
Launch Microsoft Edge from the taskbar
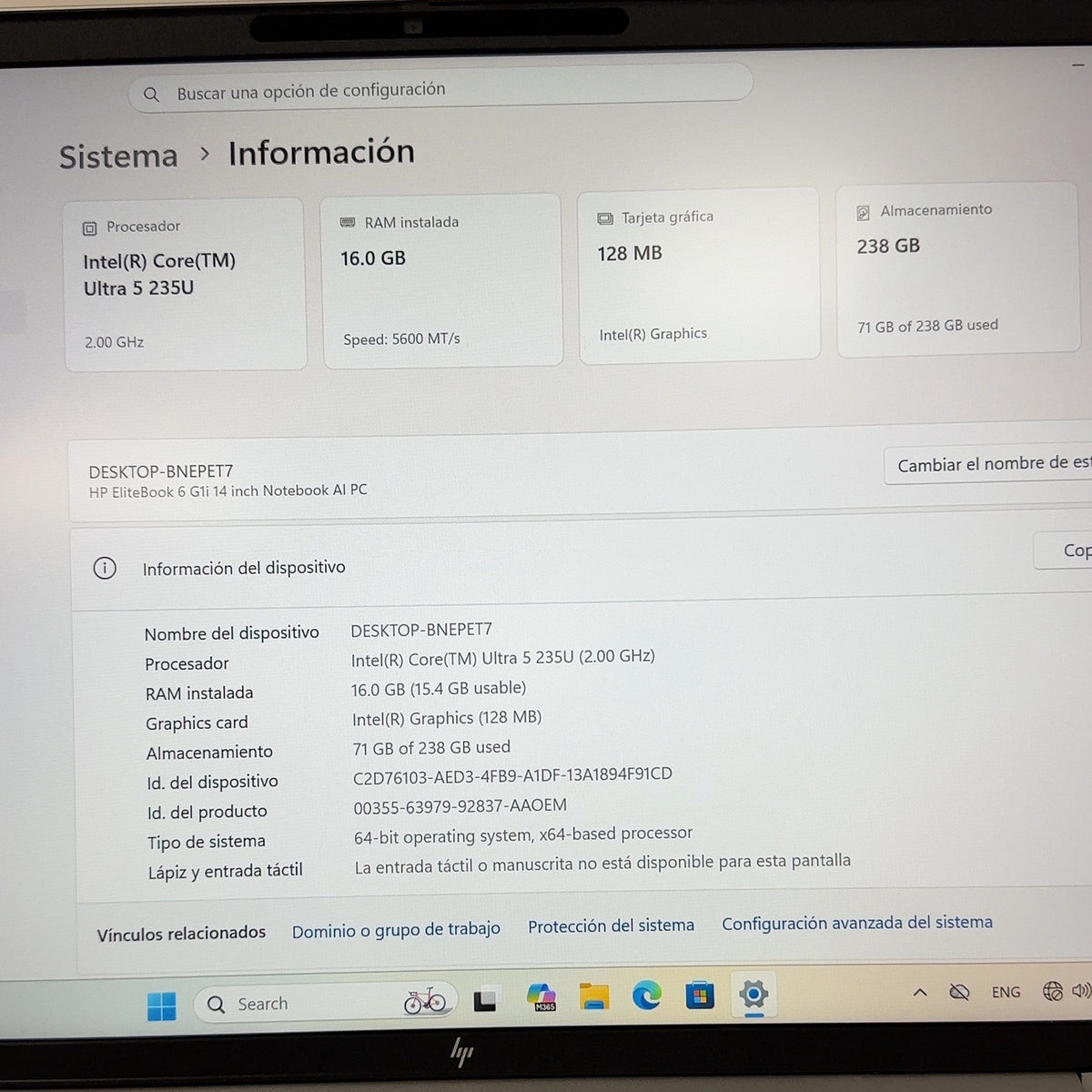point(647,996)
